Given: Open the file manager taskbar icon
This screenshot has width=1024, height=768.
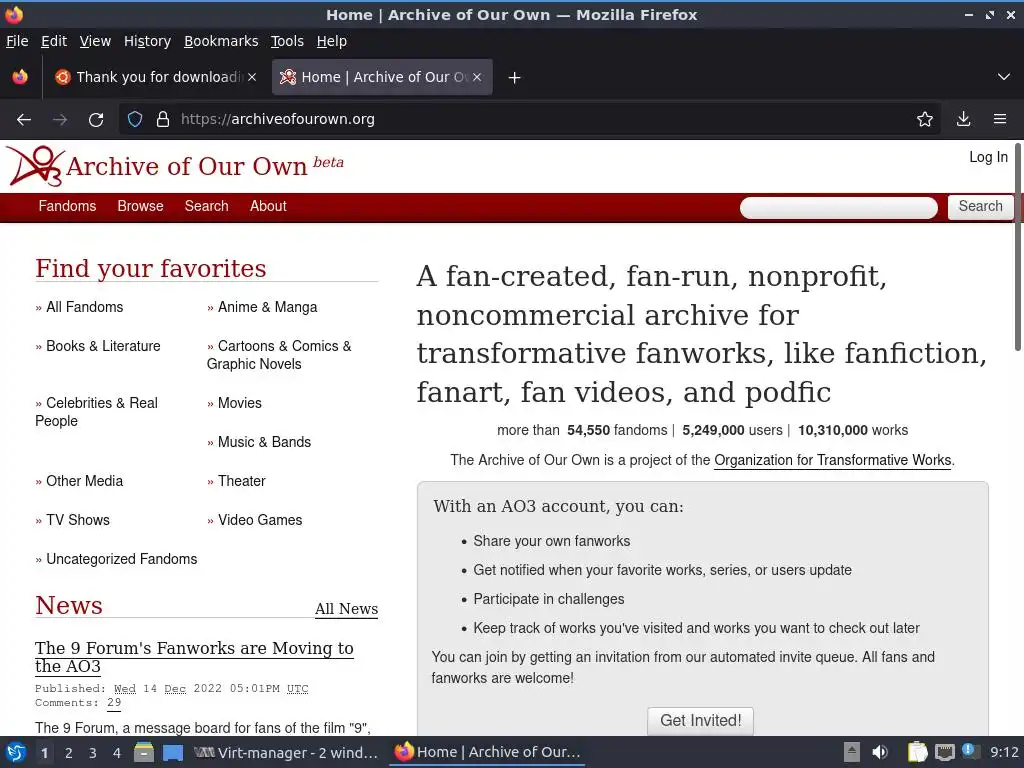Looking at the screenshot, I should coord(144,752).
